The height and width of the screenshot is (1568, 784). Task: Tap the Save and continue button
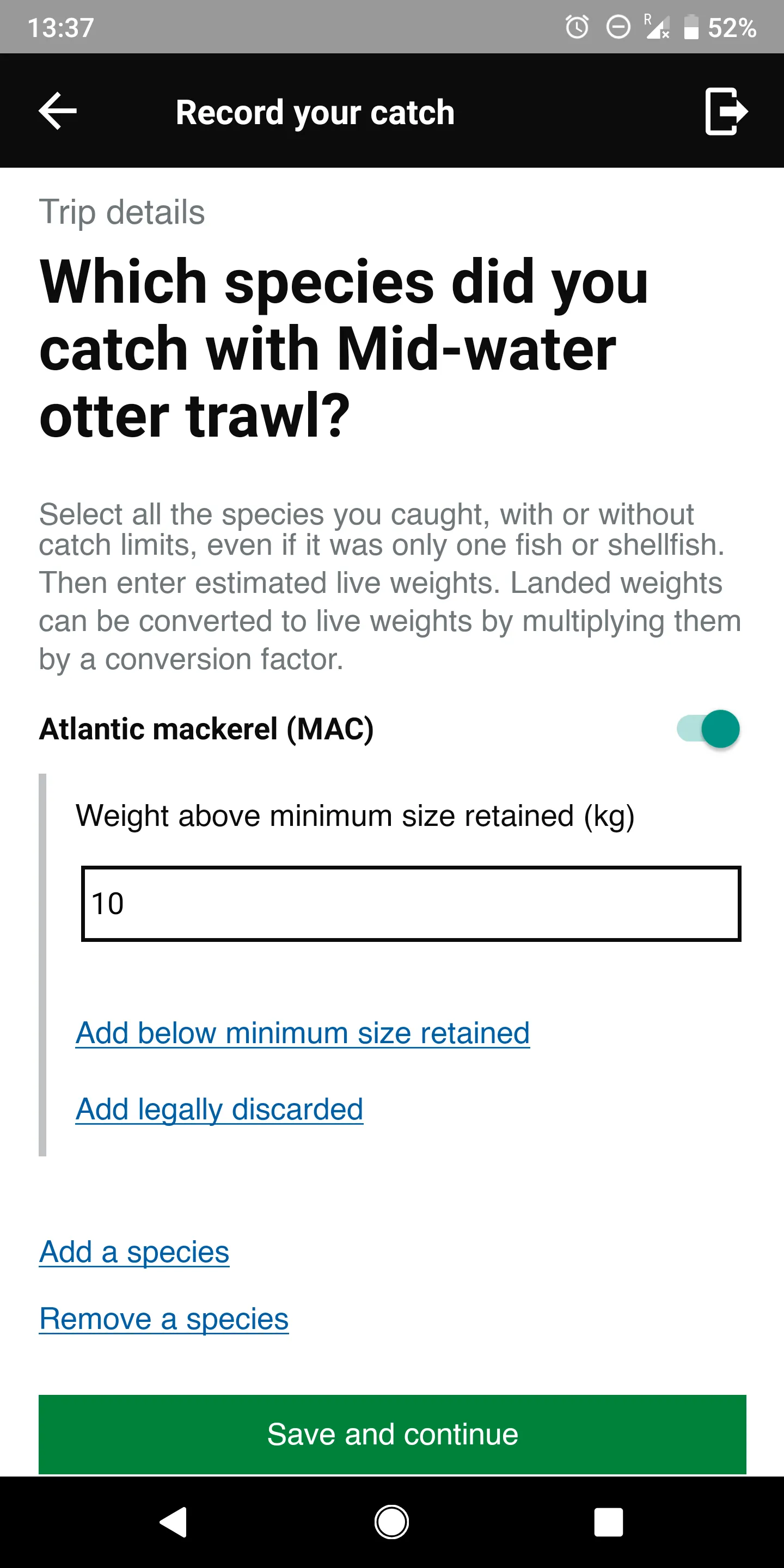392,1434
